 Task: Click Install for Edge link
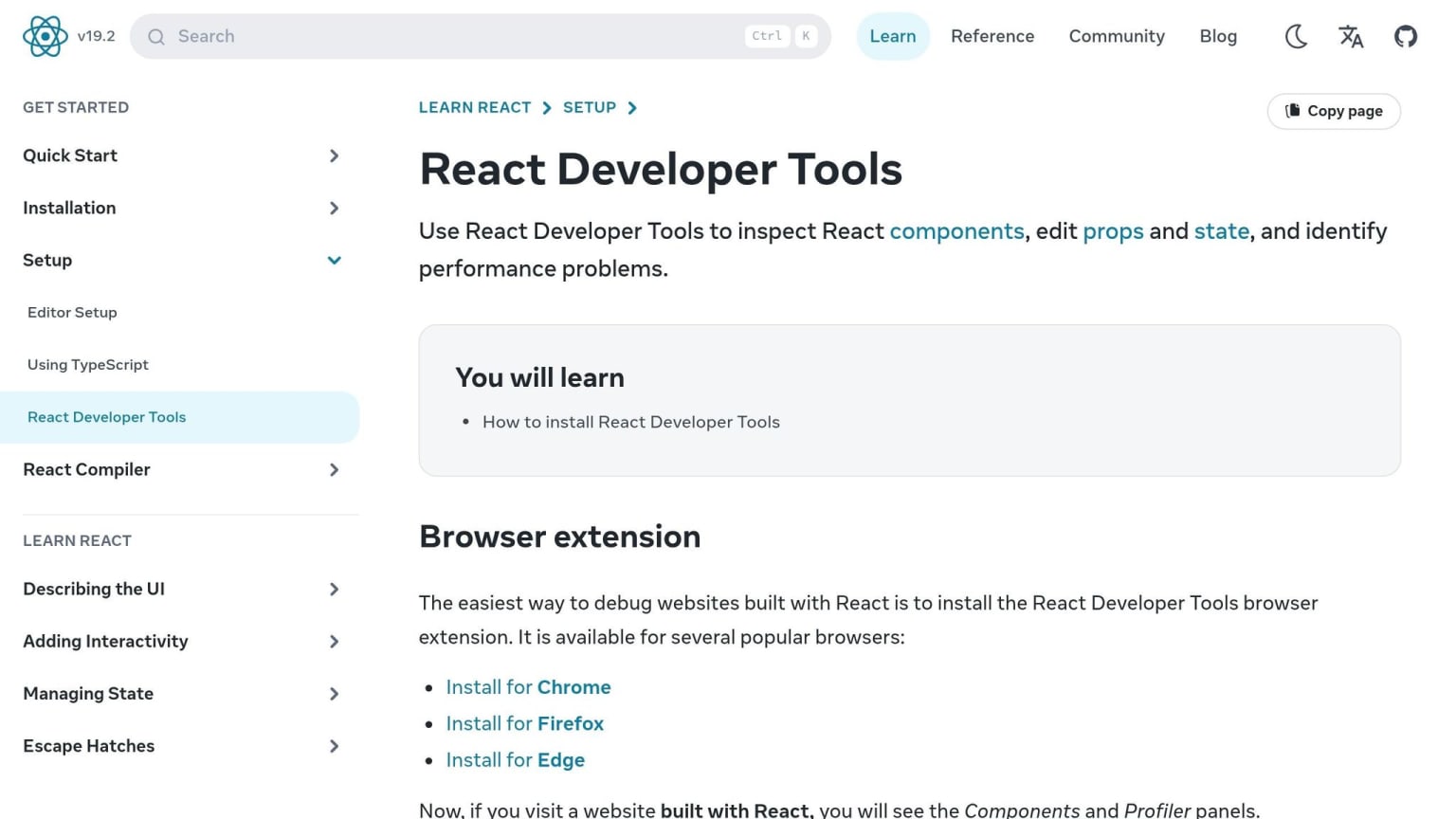click(515, 760)
